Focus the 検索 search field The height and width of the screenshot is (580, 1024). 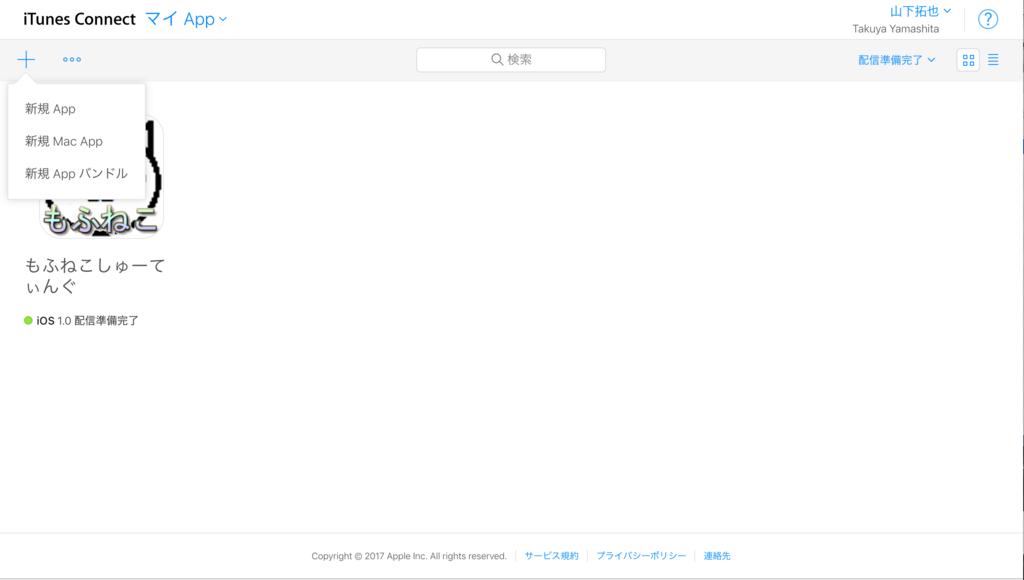tap(511, 60)
